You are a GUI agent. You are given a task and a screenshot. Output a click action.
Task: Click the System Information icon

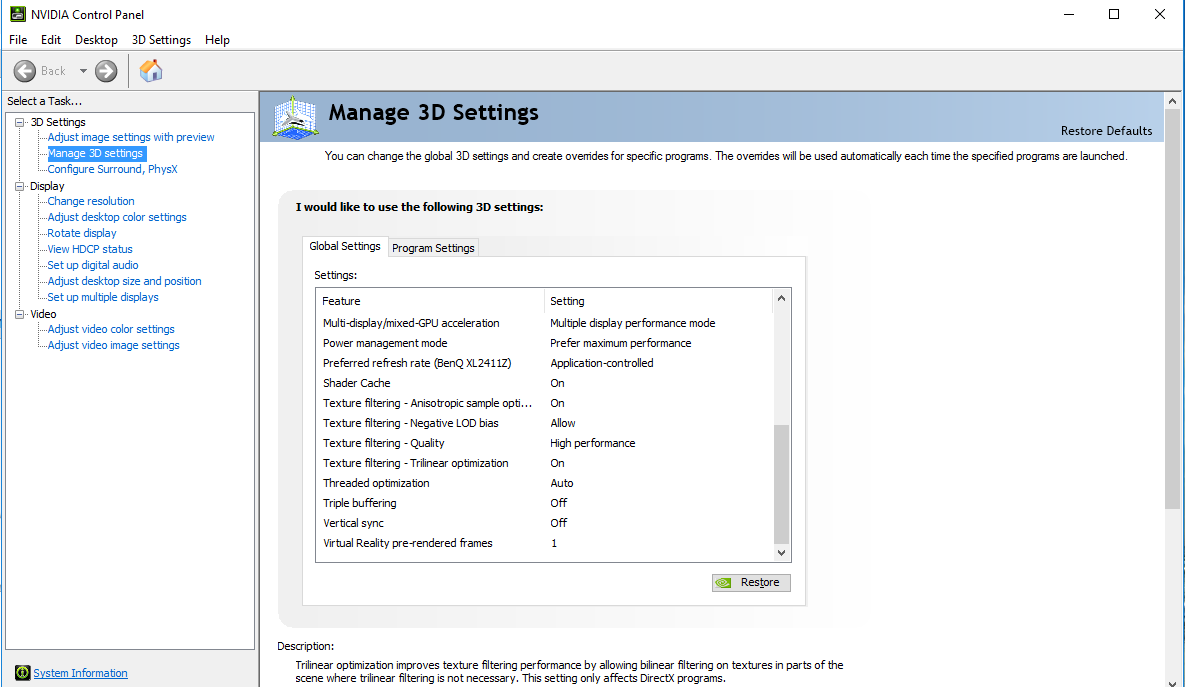[x=23, y=673]
